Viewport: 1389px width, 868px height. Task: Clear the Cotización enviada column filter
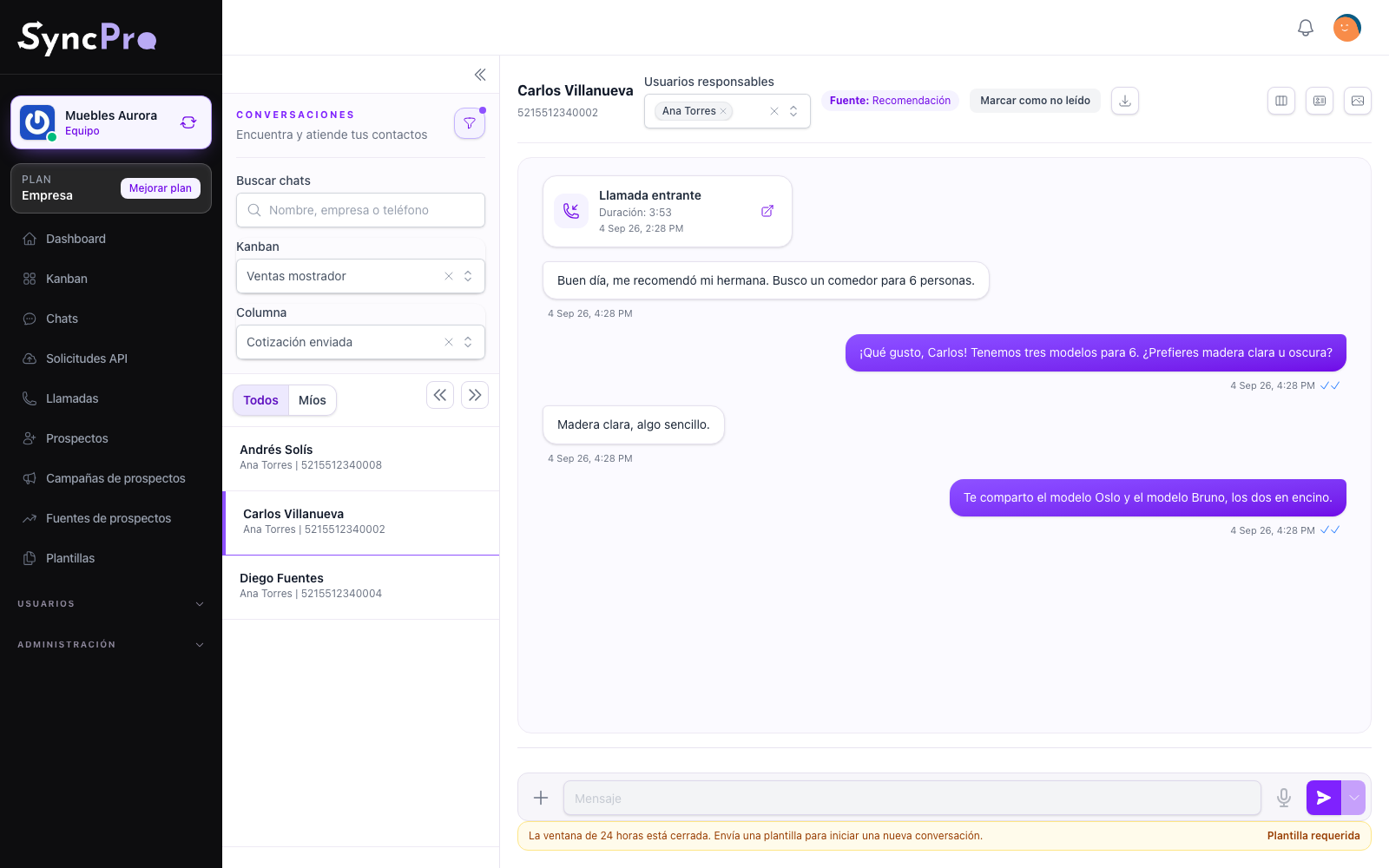click(449, 342)
